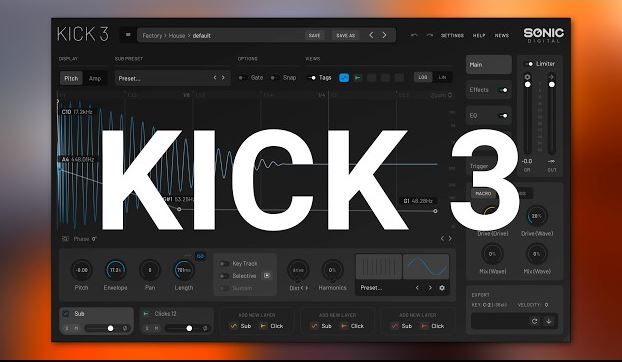622x362 pixels.
Task: Select the green click flag view icon
Action: coord(357,78)
